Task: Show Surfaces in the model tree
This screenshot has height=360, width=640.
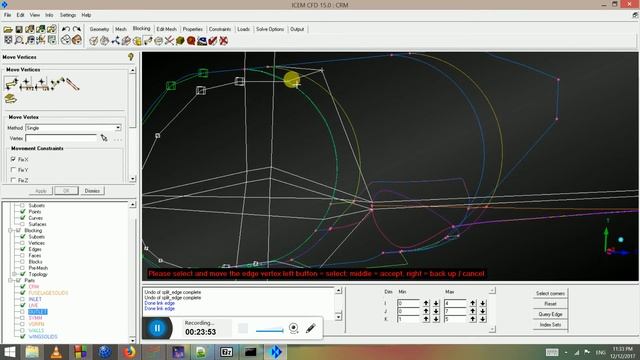Action: (x=23, y=224)
